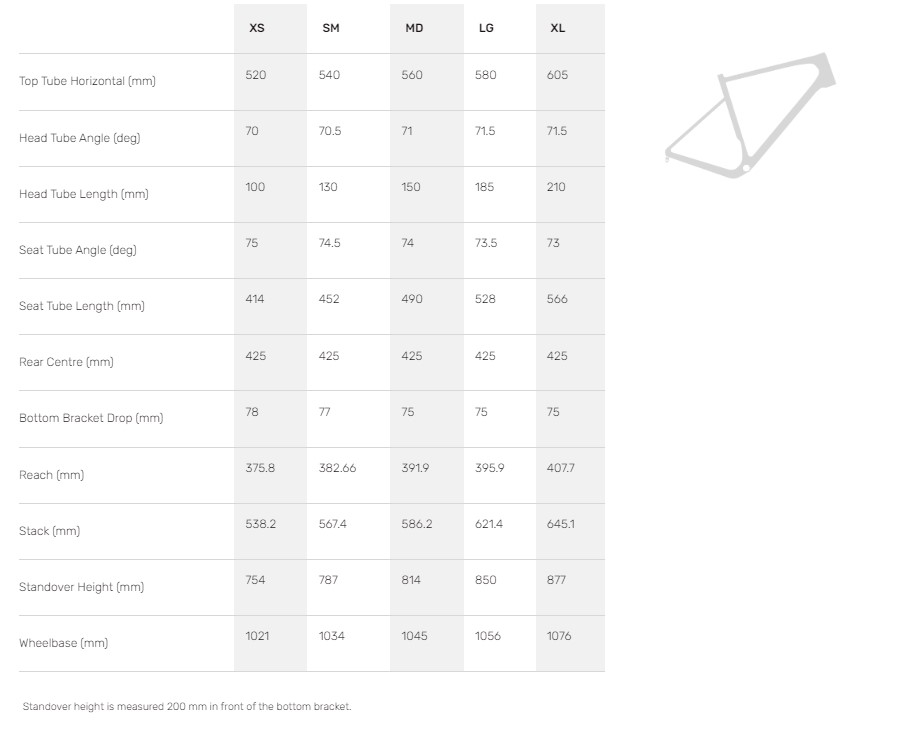910x729 pixels.
Task: Click the bike frame diagram image
Action: (x=750, y=113)
